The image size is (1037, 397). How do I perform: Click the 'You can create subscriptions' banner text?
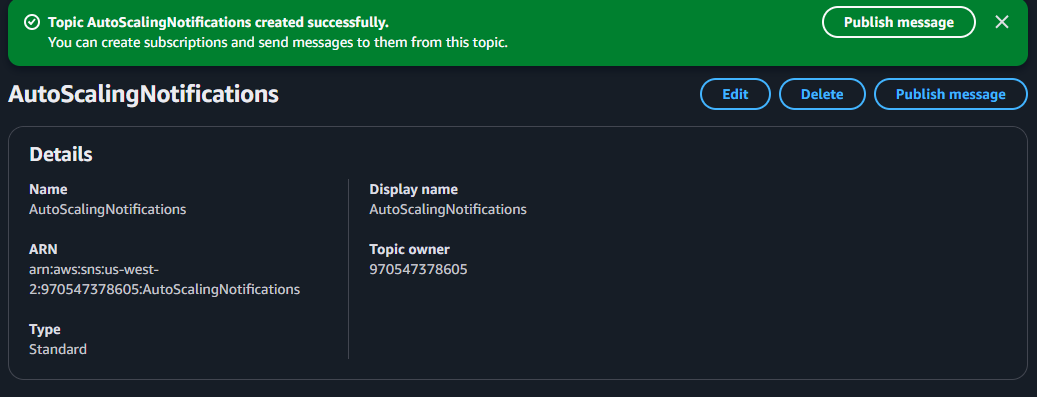[x=278, y=43]
